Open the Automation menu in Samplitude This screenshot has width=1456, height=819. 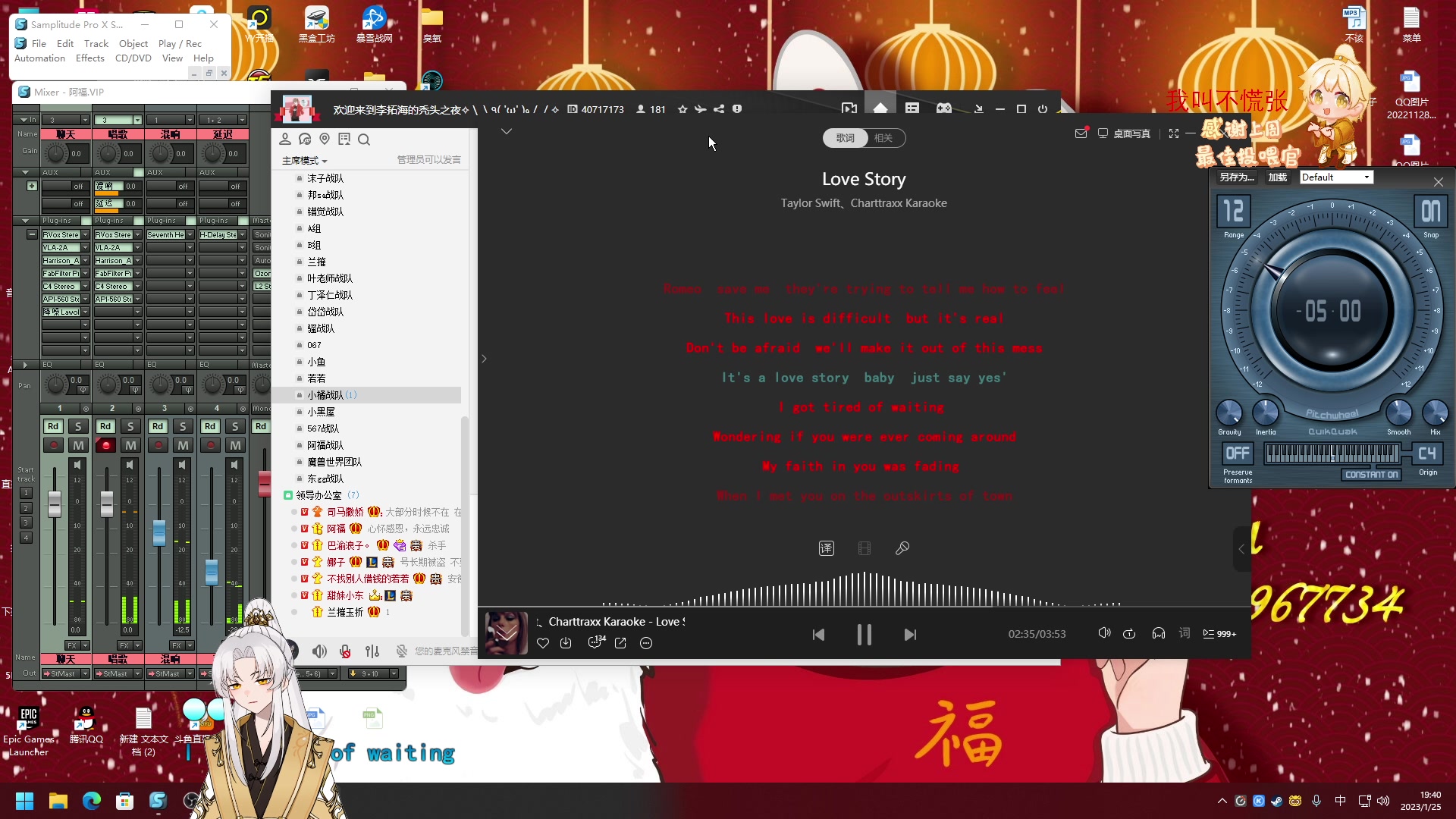tap(40, 58)
